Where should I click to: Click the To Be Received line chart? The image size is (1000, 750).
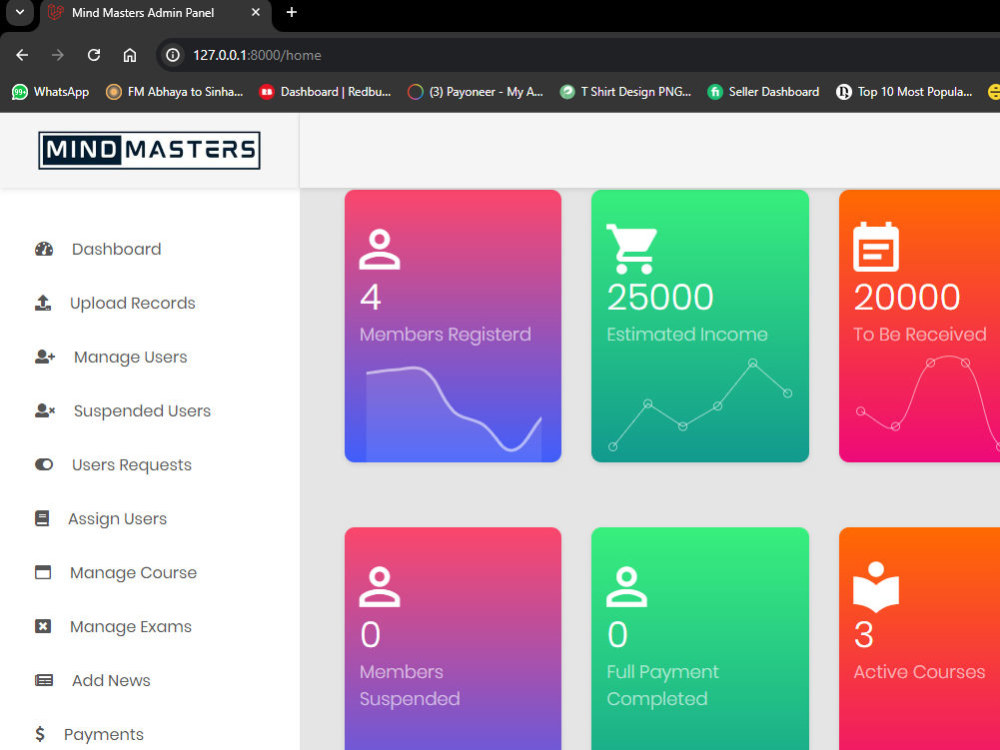[x=928, y=403]
